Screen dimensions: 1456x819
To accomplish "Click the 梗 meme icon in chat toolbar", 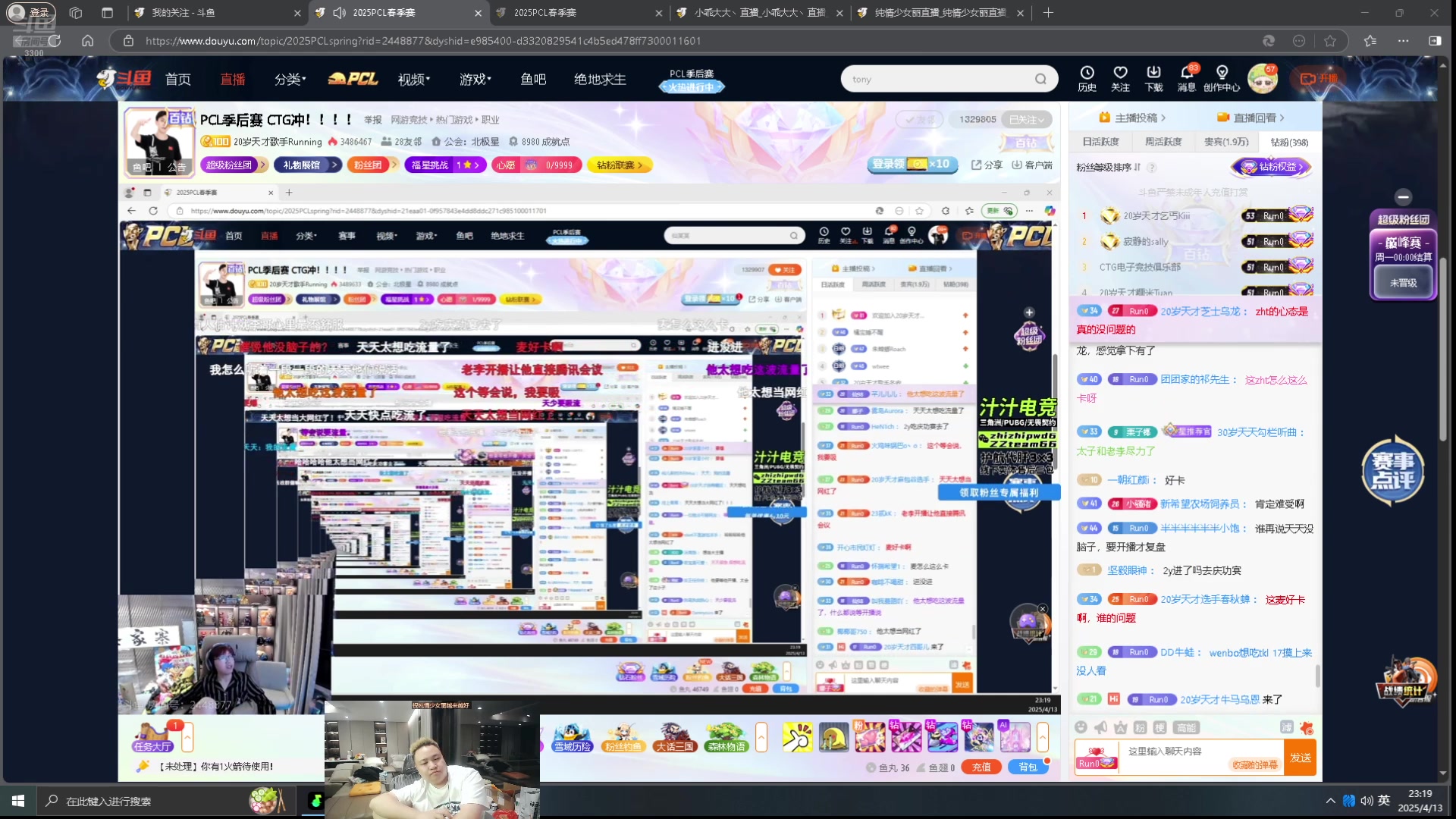I will tap(1159, 727).
